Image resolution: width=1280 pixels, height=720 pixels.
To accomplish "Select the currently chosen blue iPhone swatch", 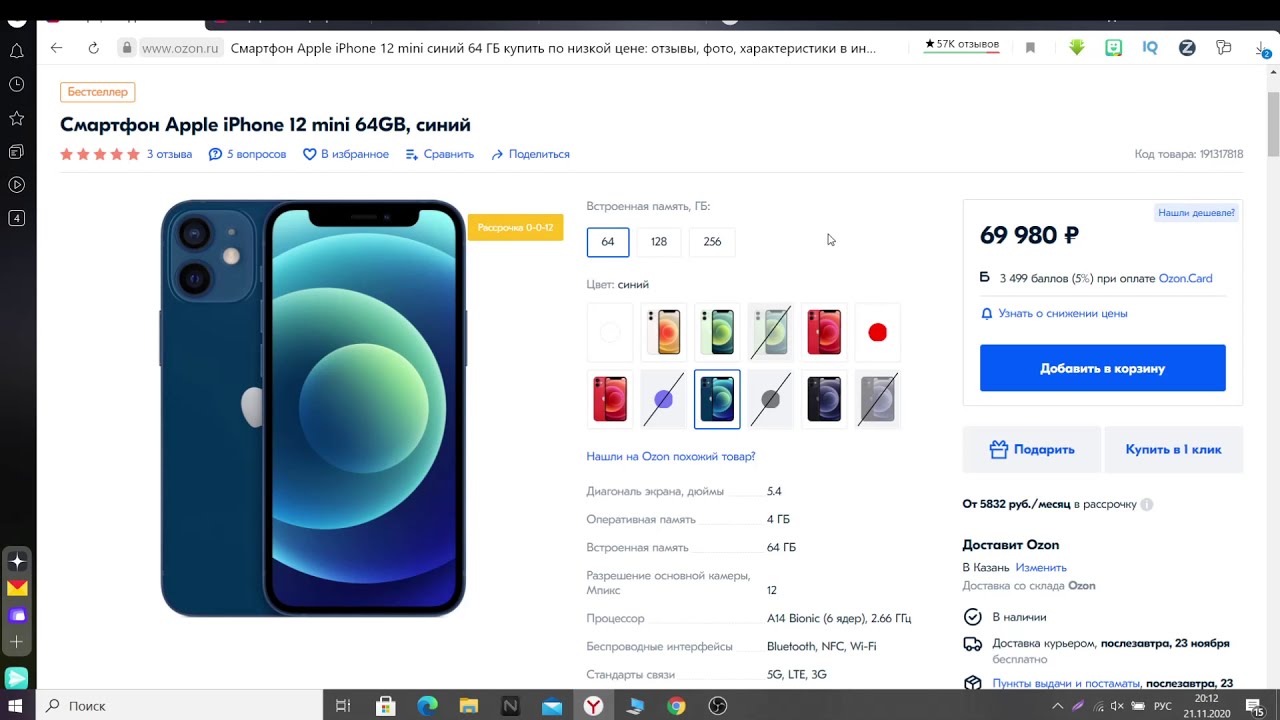I will pos(717,399).
